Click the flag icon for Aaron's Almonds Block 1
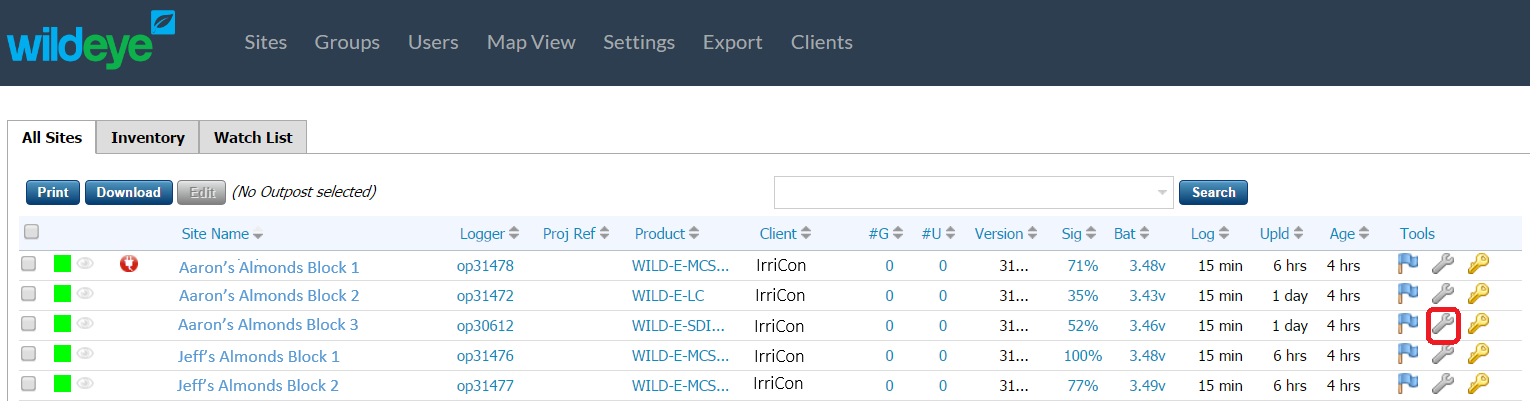This screenshot has height=408, width=1530. (1408, 264)
